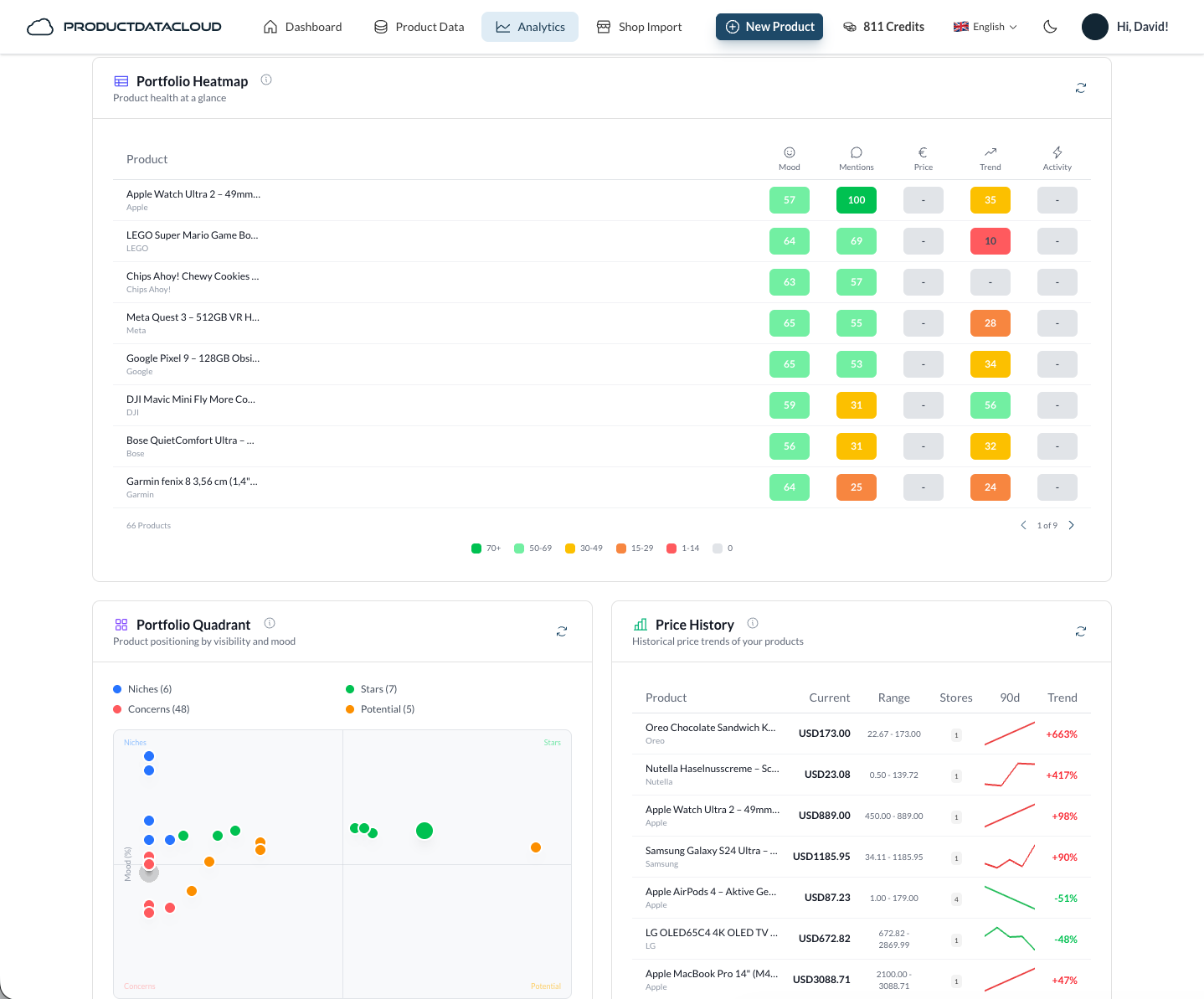This screenshot has width=1204, height=999.
Task: Sort Price History by Range column
Action: tap(893, 698)
